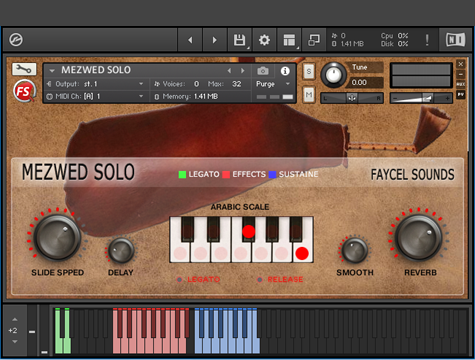Viewport: 475px width, 360px height.
Task: Click the FAYCEL SOUNDS title text
Action: tap(413, 175)
